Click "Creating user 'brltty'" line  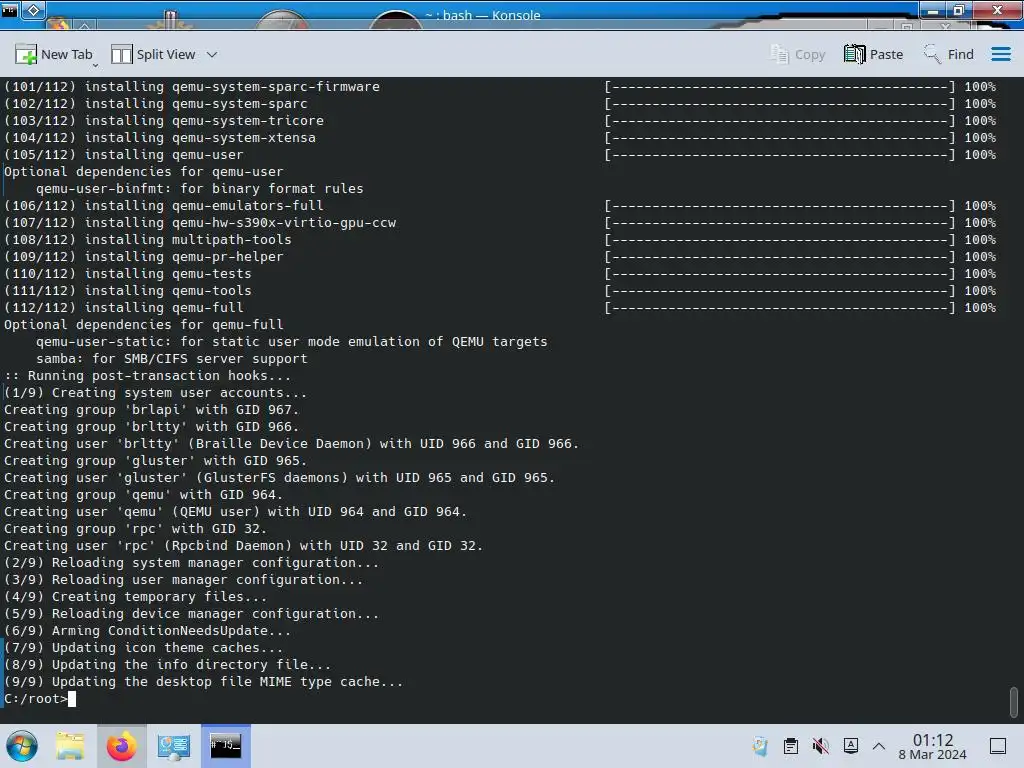tap(291, 443)
